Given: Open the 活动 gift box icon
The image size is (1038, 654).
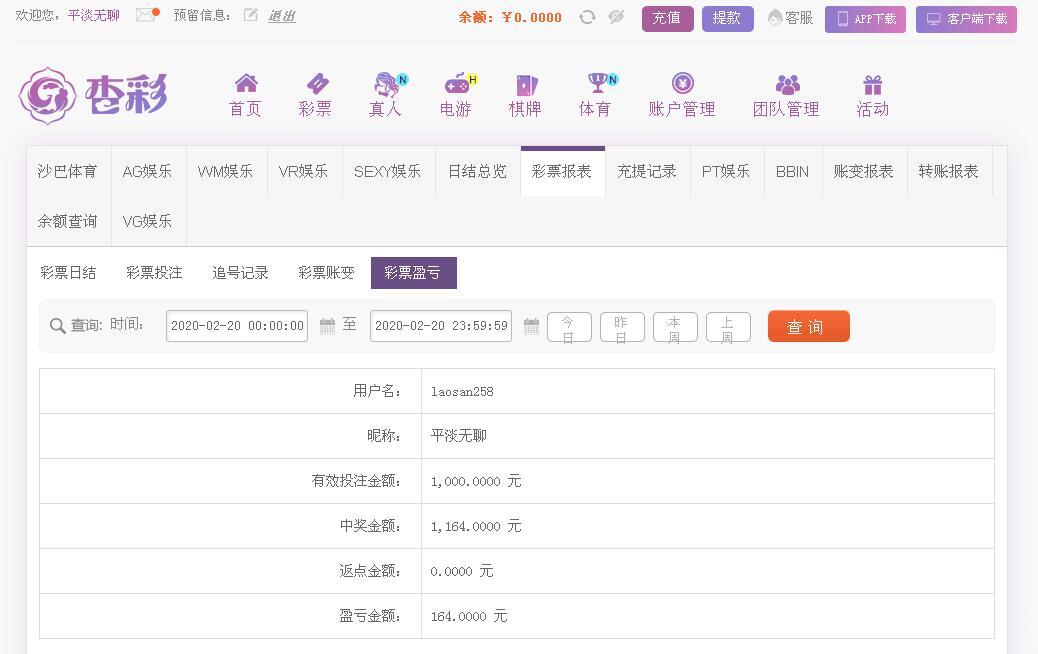Looking at the screenshot, I should (872, 84).
